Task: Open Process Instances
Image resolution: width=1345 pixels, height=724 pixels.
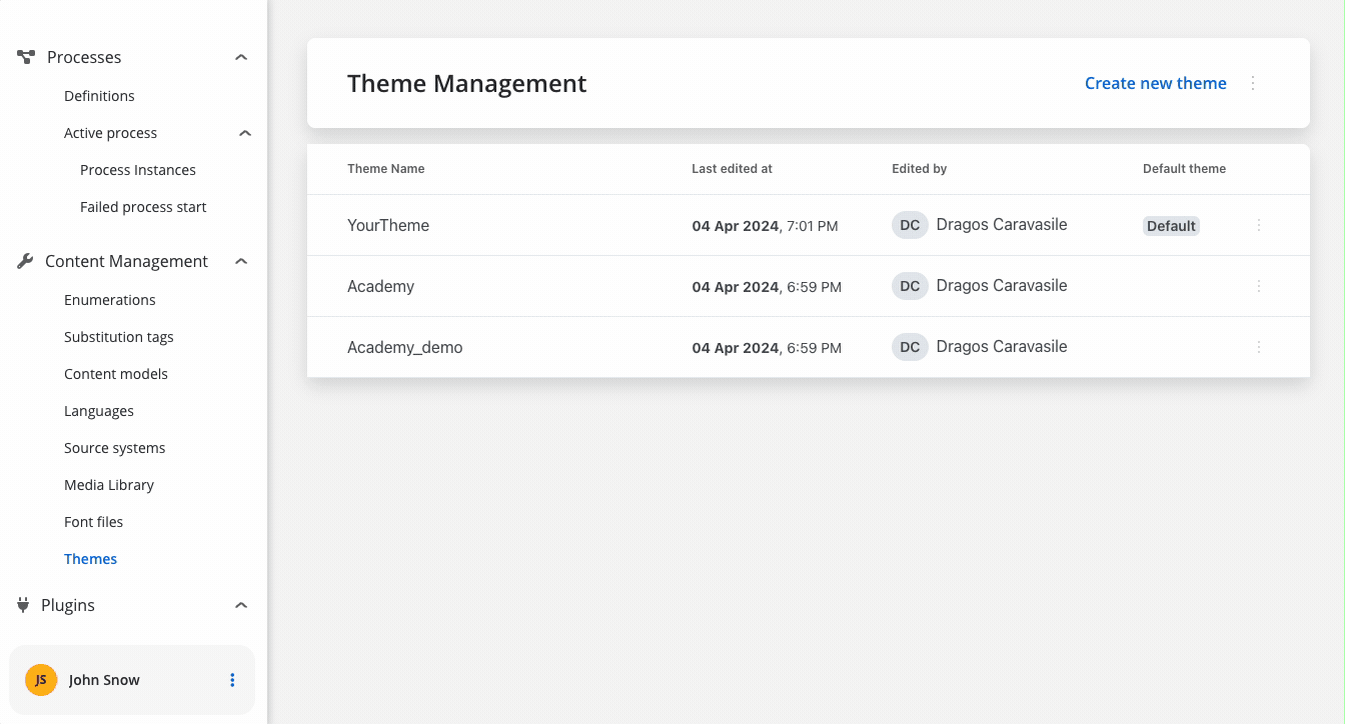Action: pyautogui.click(x=138, y=170)
